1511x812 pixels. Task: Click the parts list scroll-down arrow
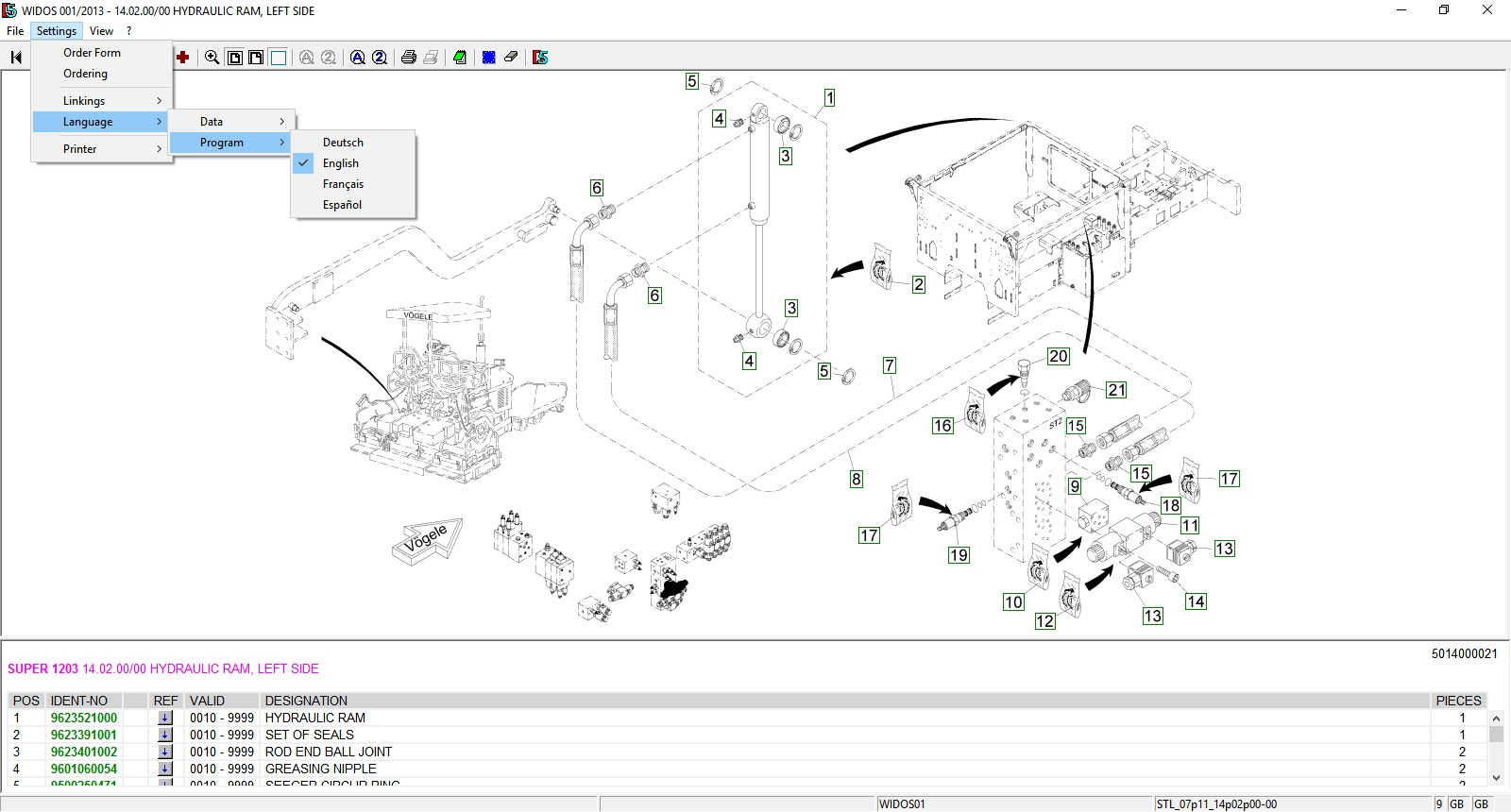(x=1496, y=778)
